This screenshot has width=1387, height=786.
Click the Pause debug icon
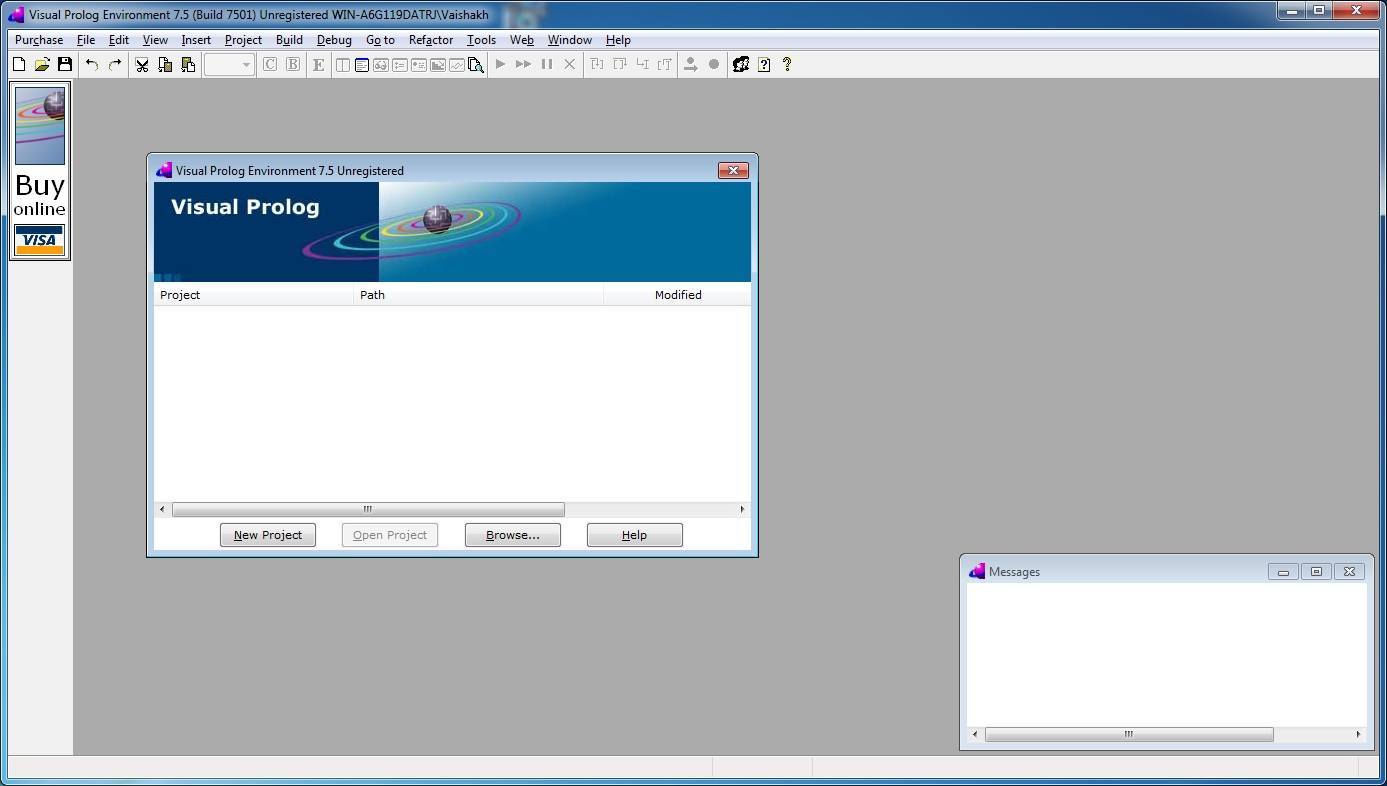[x=547, y=64]
